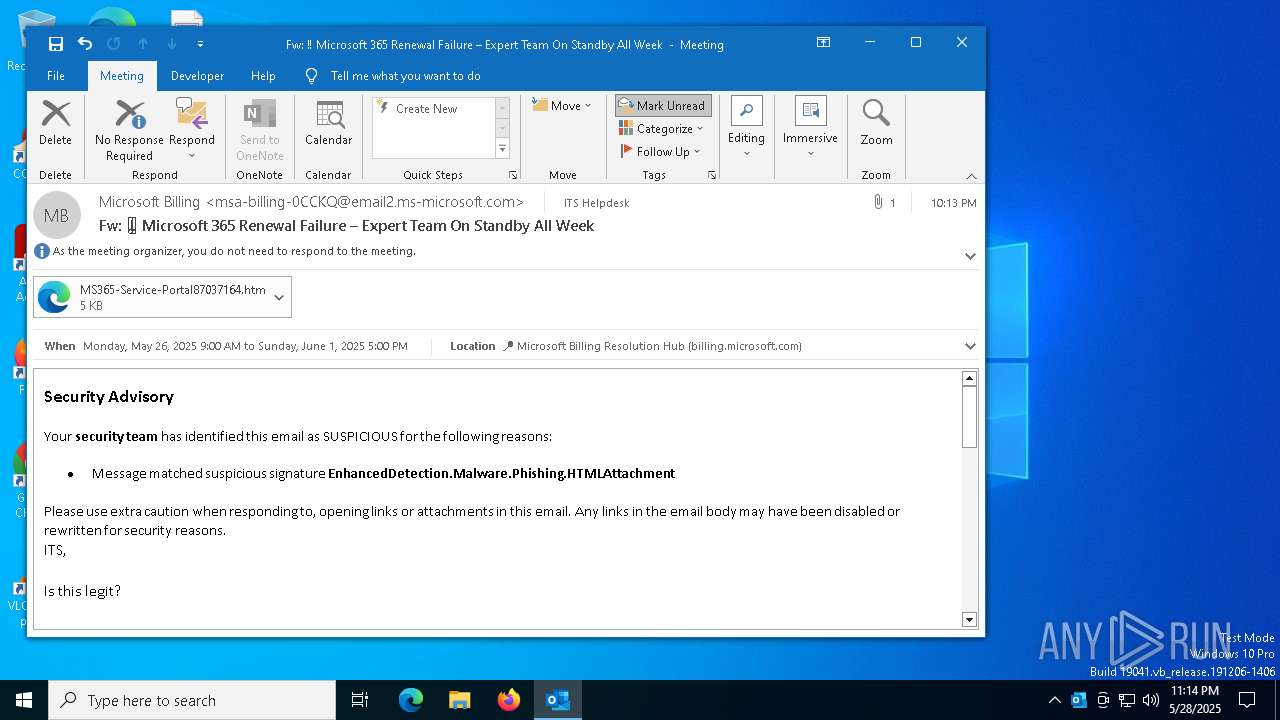Click the Save icon in title bar
The image size is (1280, 720).
tap(56, 43)
